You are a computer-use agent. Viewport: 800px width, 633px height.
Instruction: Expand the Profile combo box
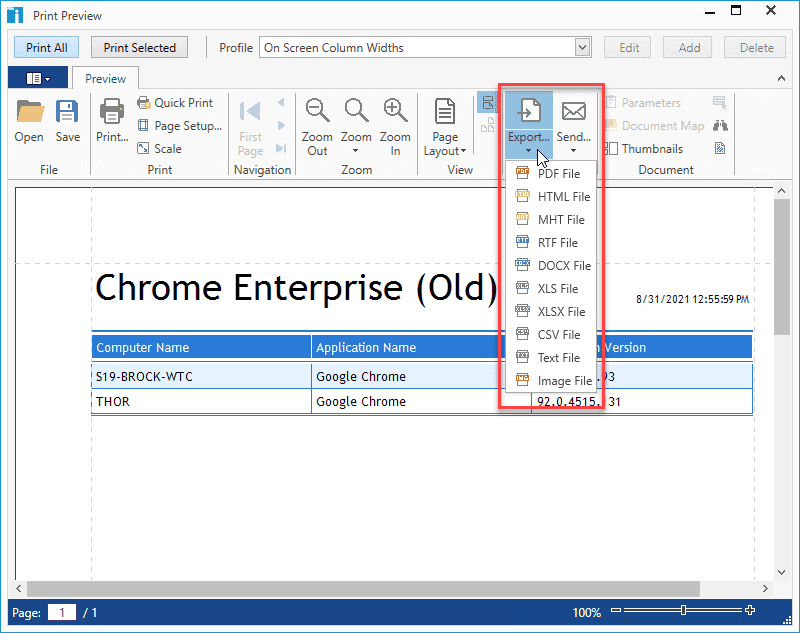[x=583, y=47]
